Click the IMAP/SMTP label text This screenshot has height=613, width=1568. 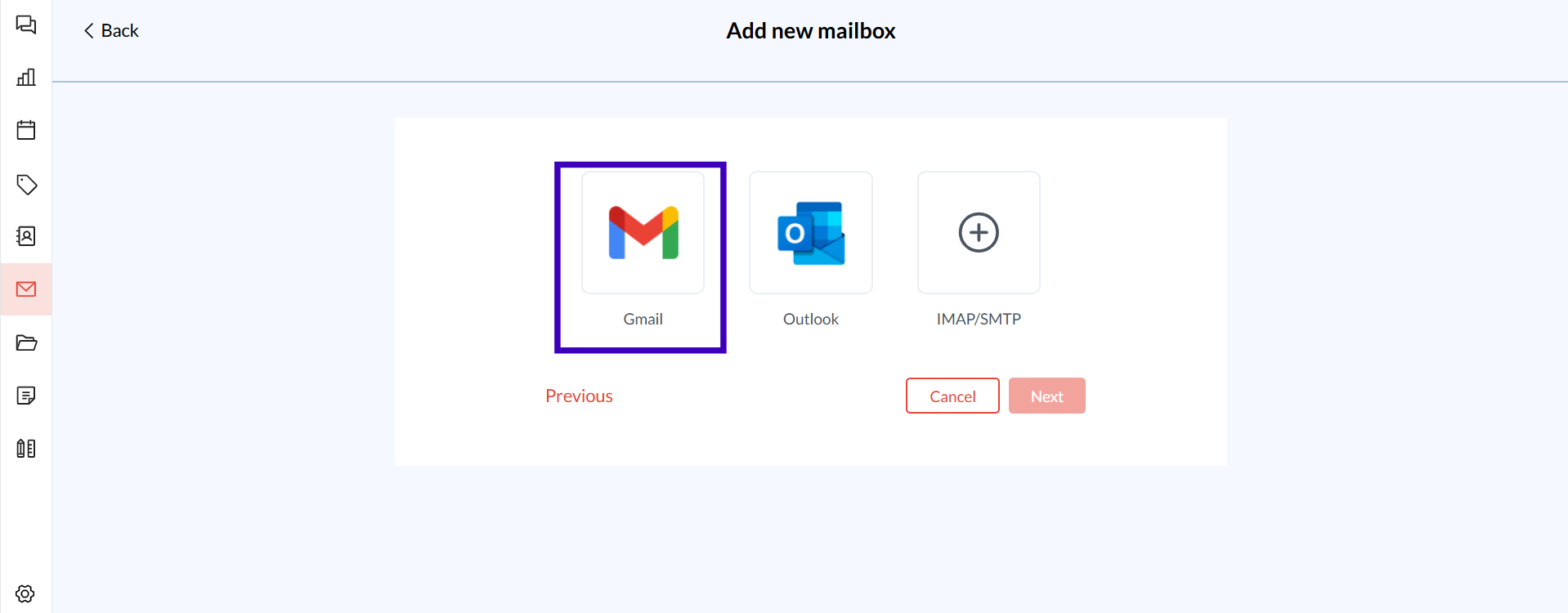point(979,320)
